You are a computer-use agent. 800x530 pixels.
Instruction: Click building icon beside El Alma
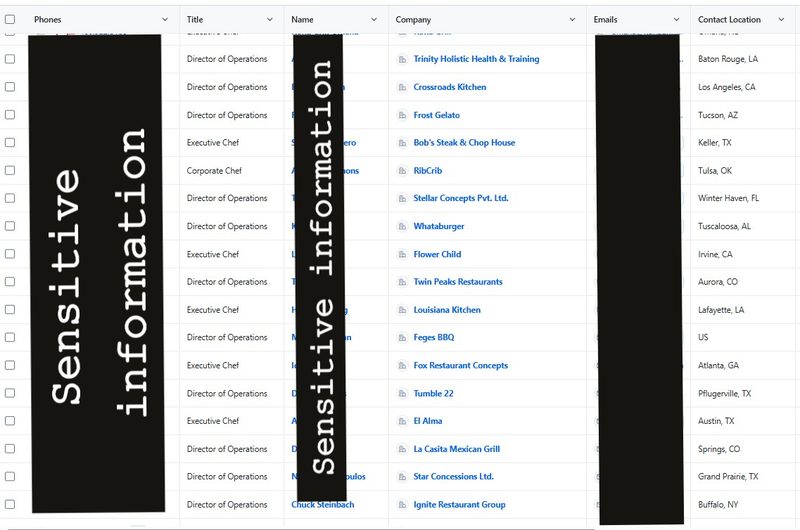(403, 421)
